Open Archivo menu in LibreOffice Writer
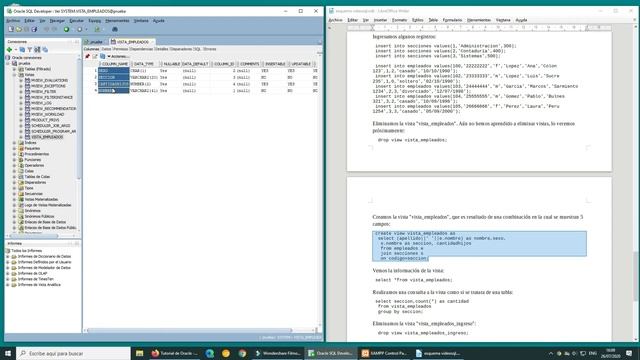 coord(336,20)
